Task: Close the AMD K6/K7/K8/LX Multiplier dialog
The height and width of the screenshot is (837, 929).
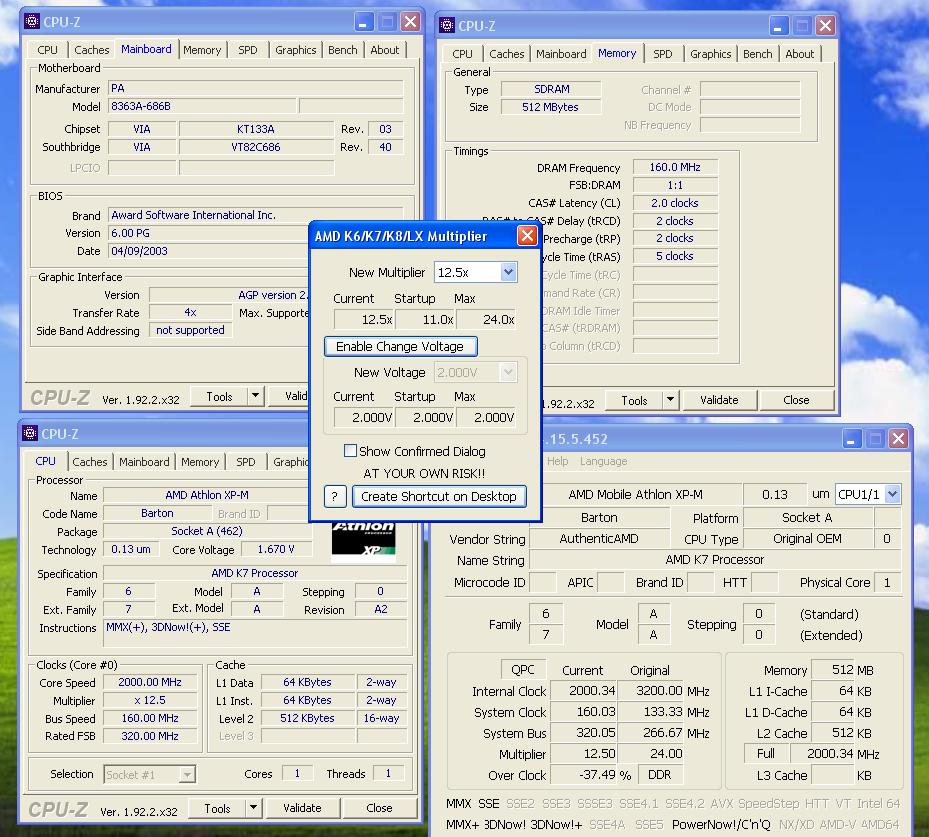Action: click(527, 236)
